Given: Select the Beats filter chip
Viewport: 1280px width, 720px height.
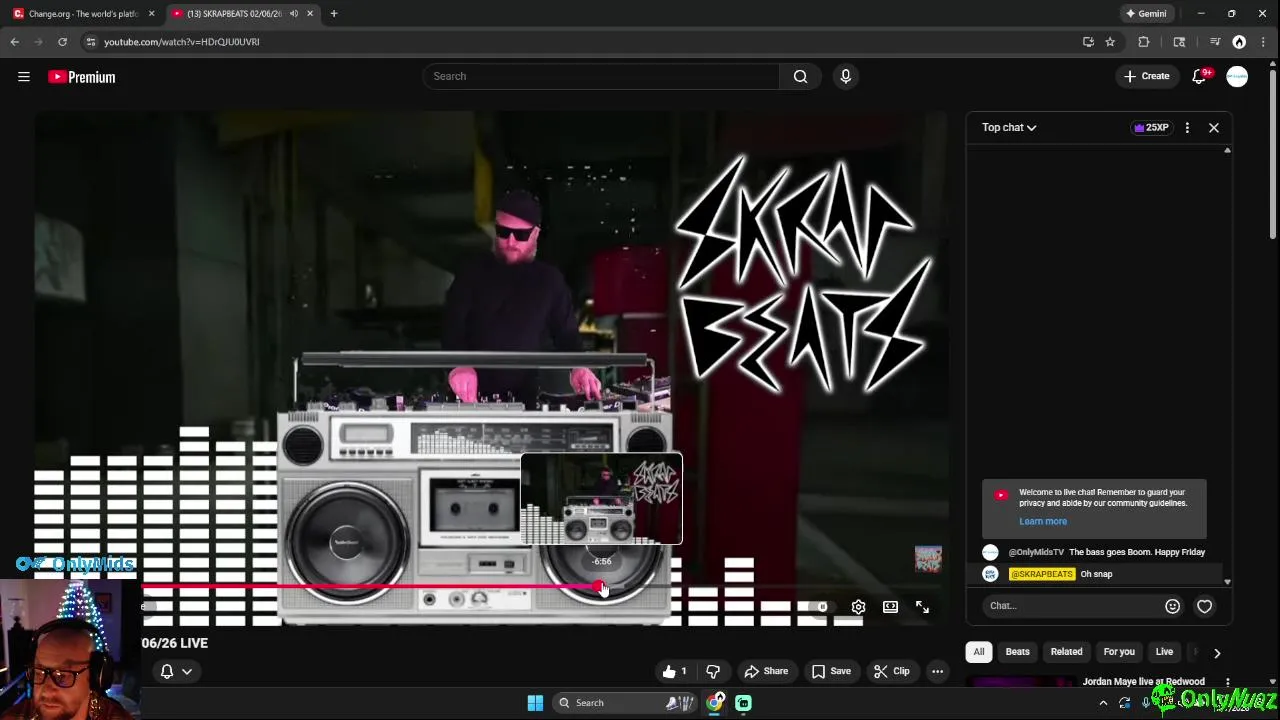Looking at the screenshot, I should tap(1017, 652).
